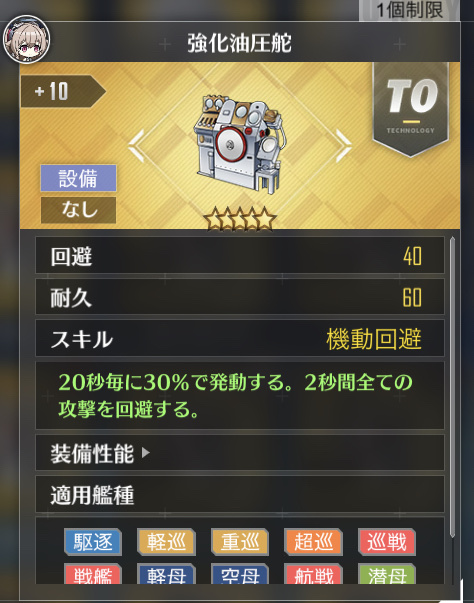Click the 重巡 ship type tag
This screenshot has height=603, width=474.
pyautogui.click(x=240, y=542)
